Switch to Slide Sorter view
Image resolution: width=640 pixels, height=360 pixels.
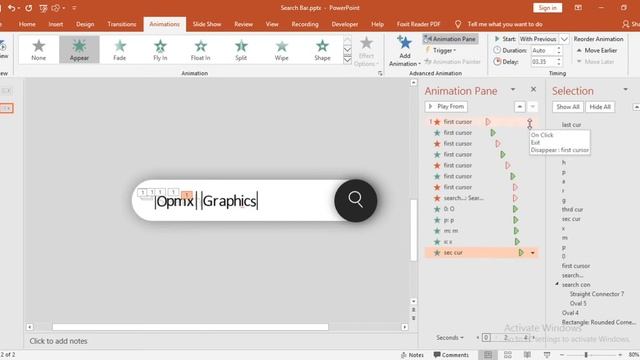[x=508, y=355]
